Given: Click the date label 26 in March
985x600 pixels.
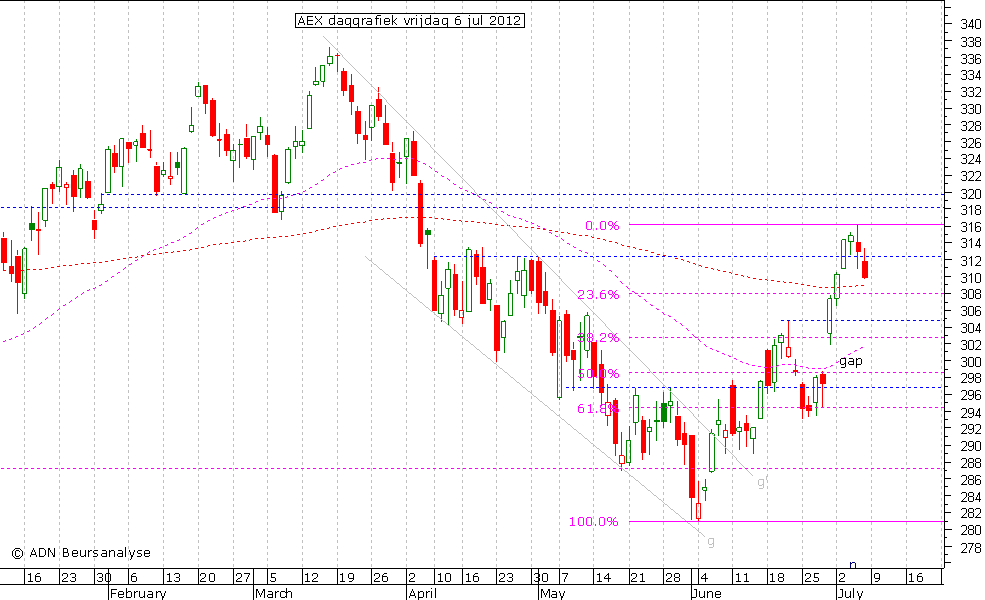Looking at the screenshot, I should coord(381,577).
